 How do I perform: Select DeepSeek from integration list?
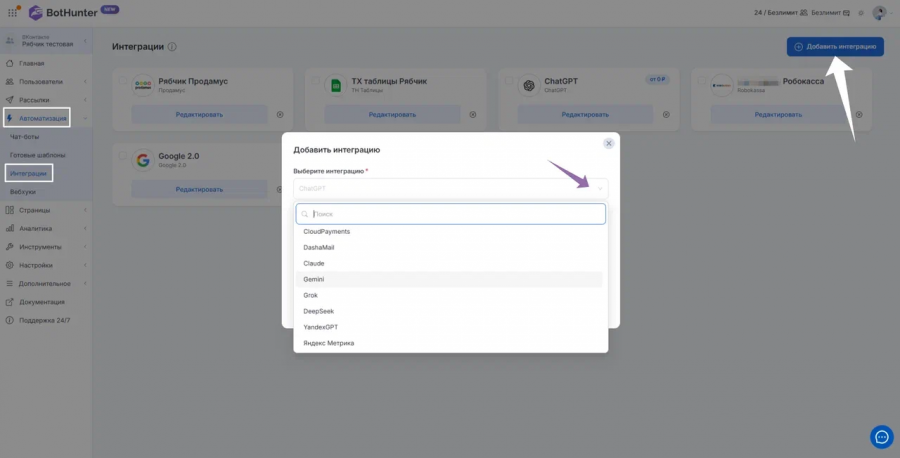(449, 311)
